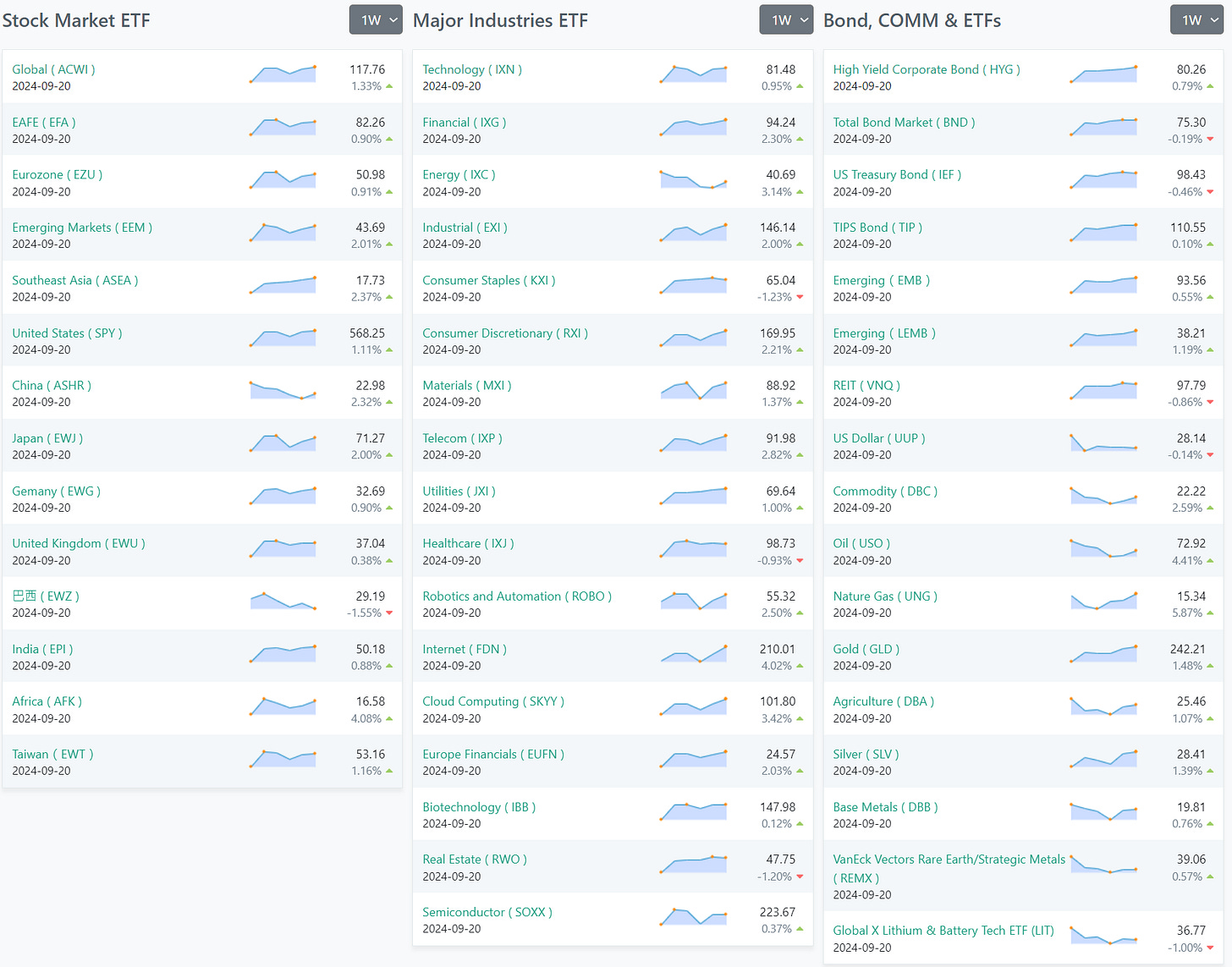Open the Major Industries ETF 1W dropdown
This screenshot has height=967, width=1232.
tap(786, 20)
